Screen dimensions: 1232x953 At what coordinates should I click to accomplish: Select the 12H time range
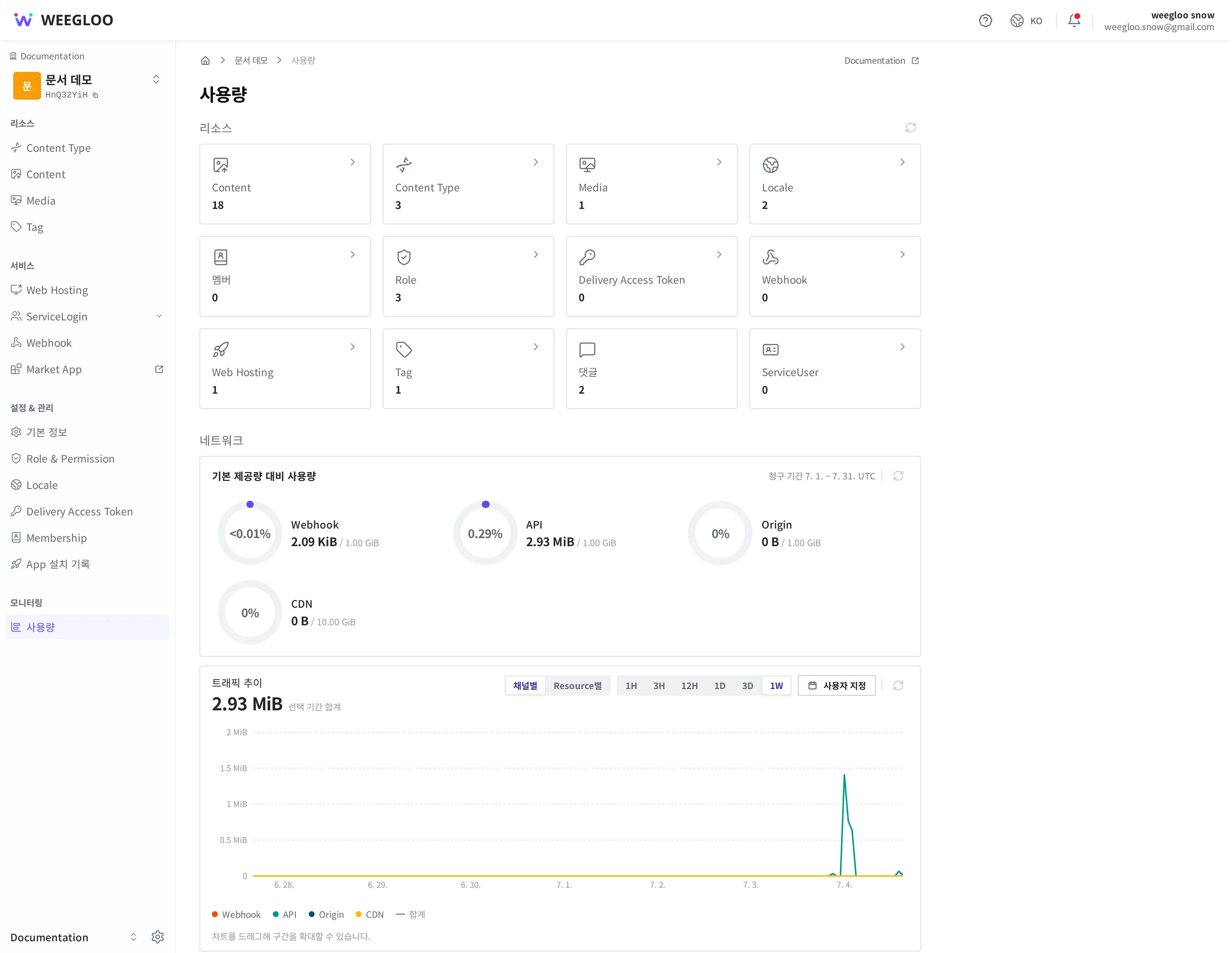[689, 686]
